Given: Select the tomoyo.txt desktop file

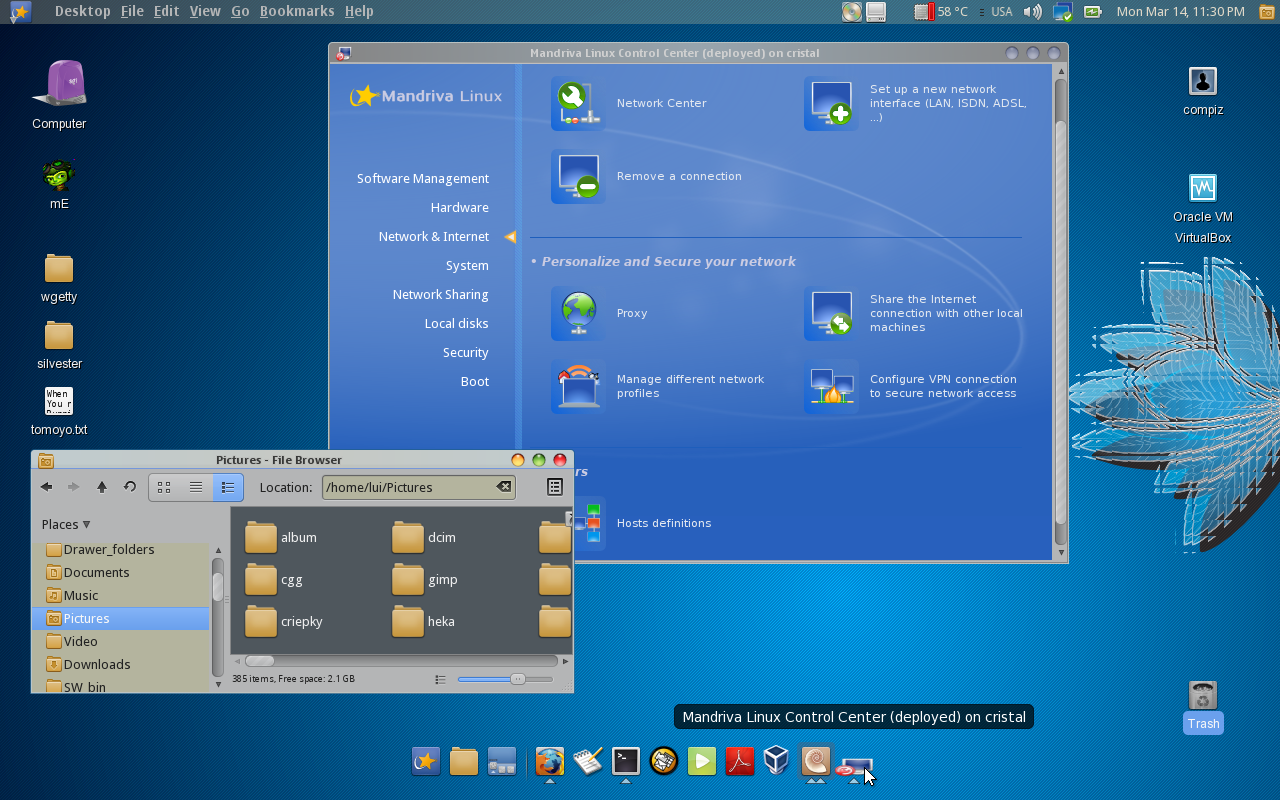Looking at the screenshot, I should 59,412.
